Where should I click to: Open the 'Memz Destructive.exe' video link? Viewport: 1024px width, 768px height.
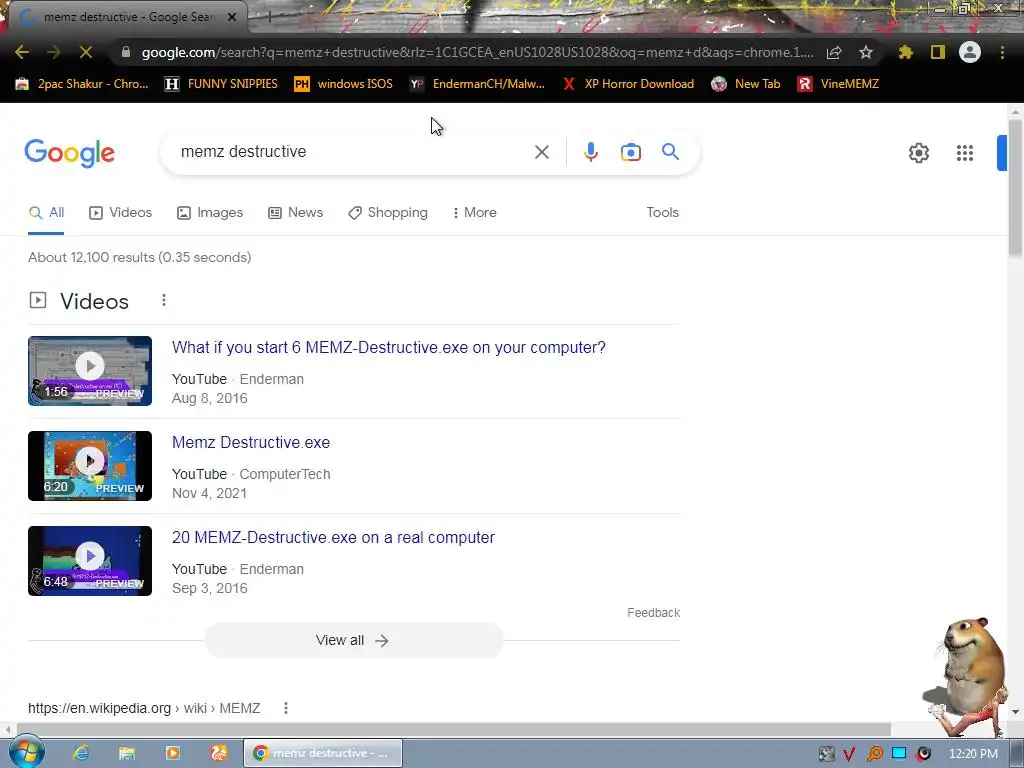click(251, 442)
